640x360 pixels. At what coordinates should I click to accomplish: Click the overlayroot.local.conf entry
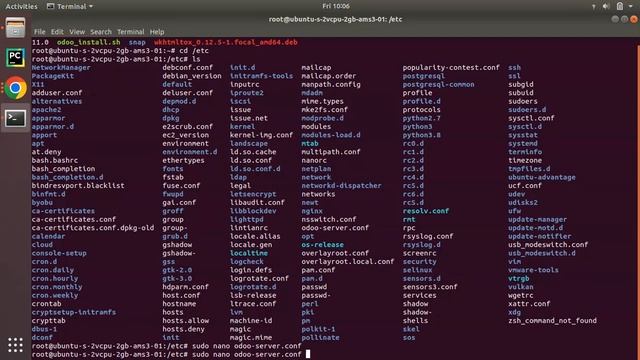point(347,262)
